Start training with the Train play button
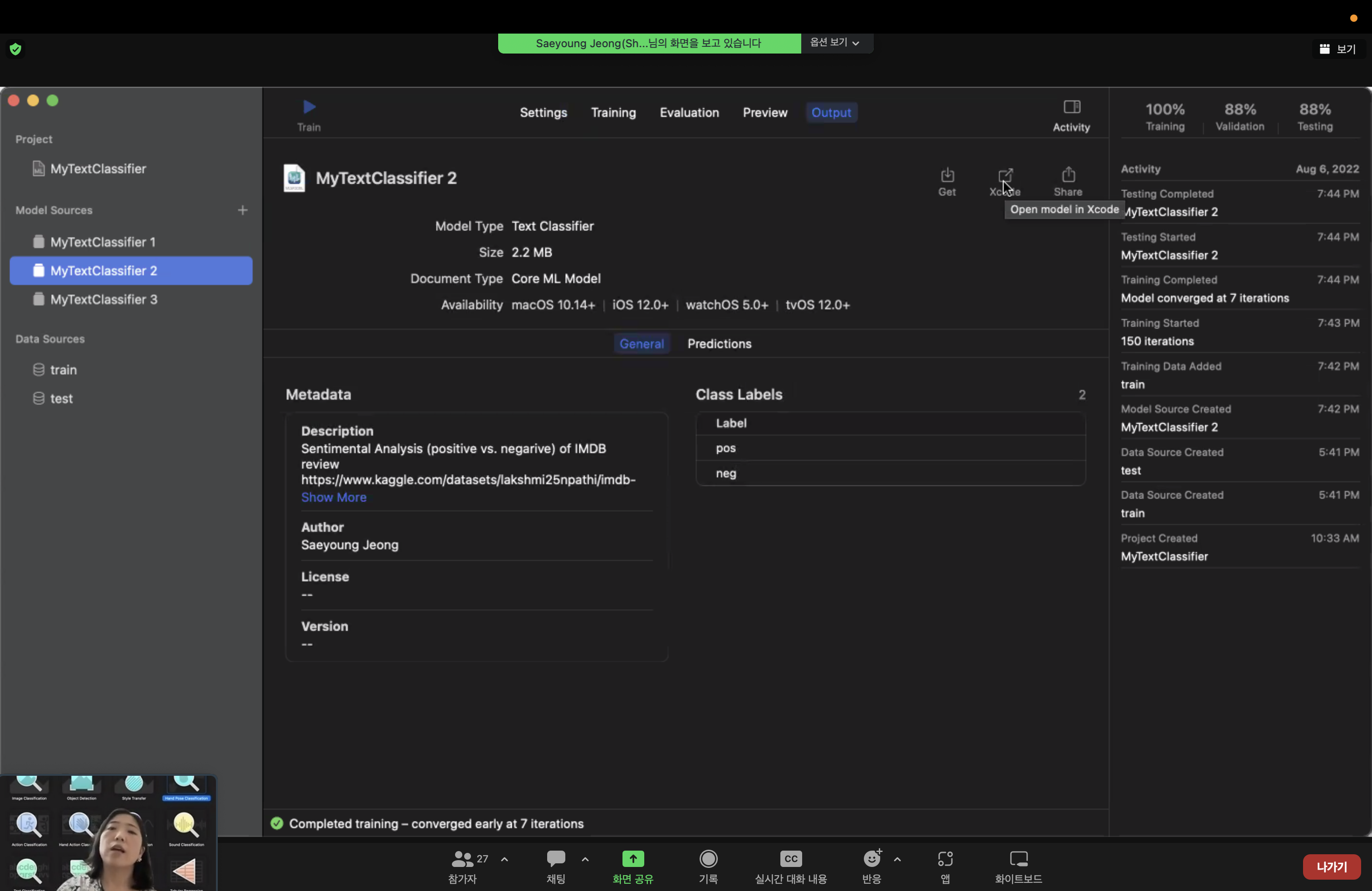Image resolution: width=1372 pixels, height=891 pixels. [309, 107]
